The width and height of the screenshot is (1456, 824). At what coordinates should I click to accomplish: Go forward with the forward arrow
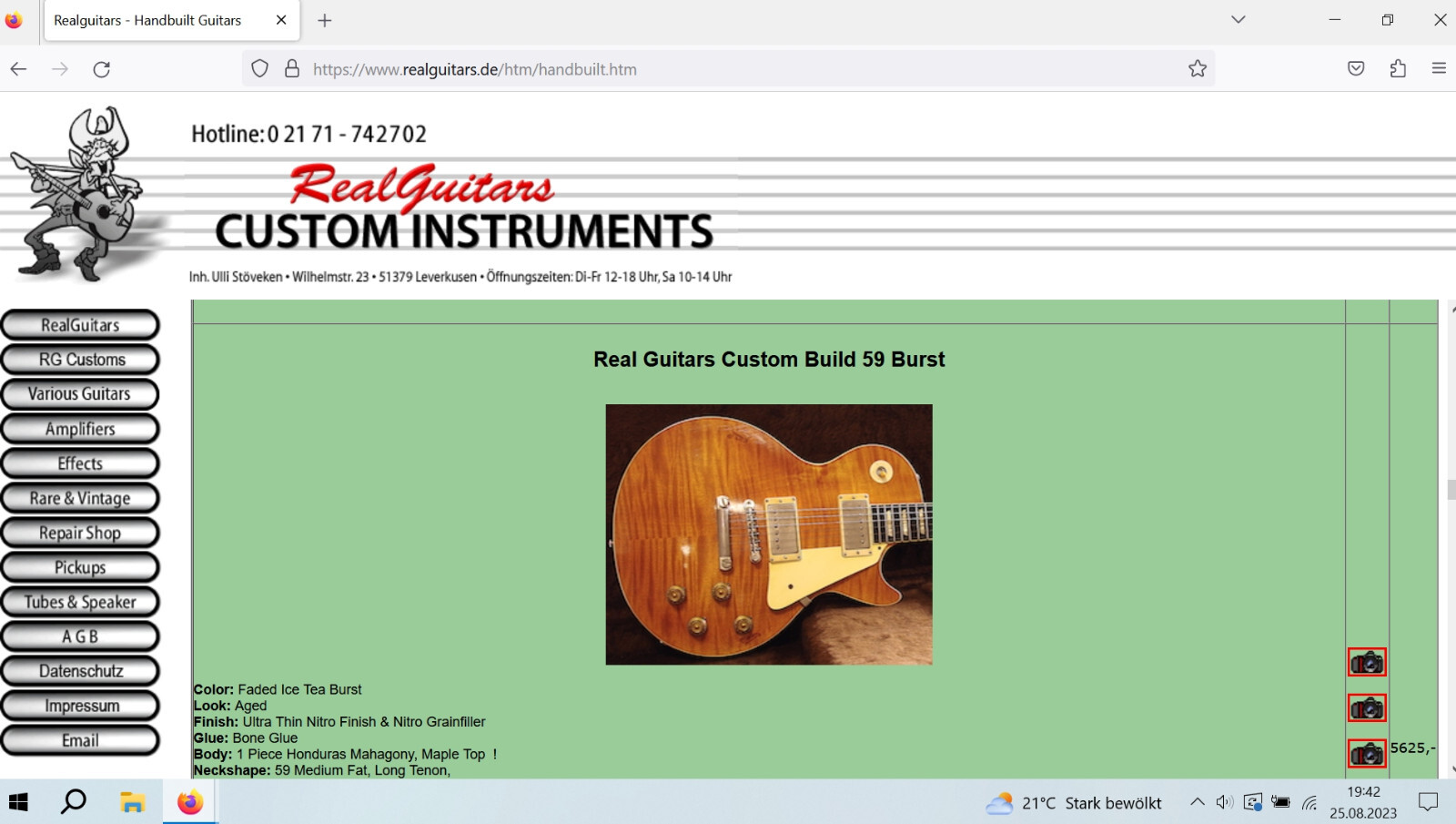pyautogui.click(x=60, y=69)
